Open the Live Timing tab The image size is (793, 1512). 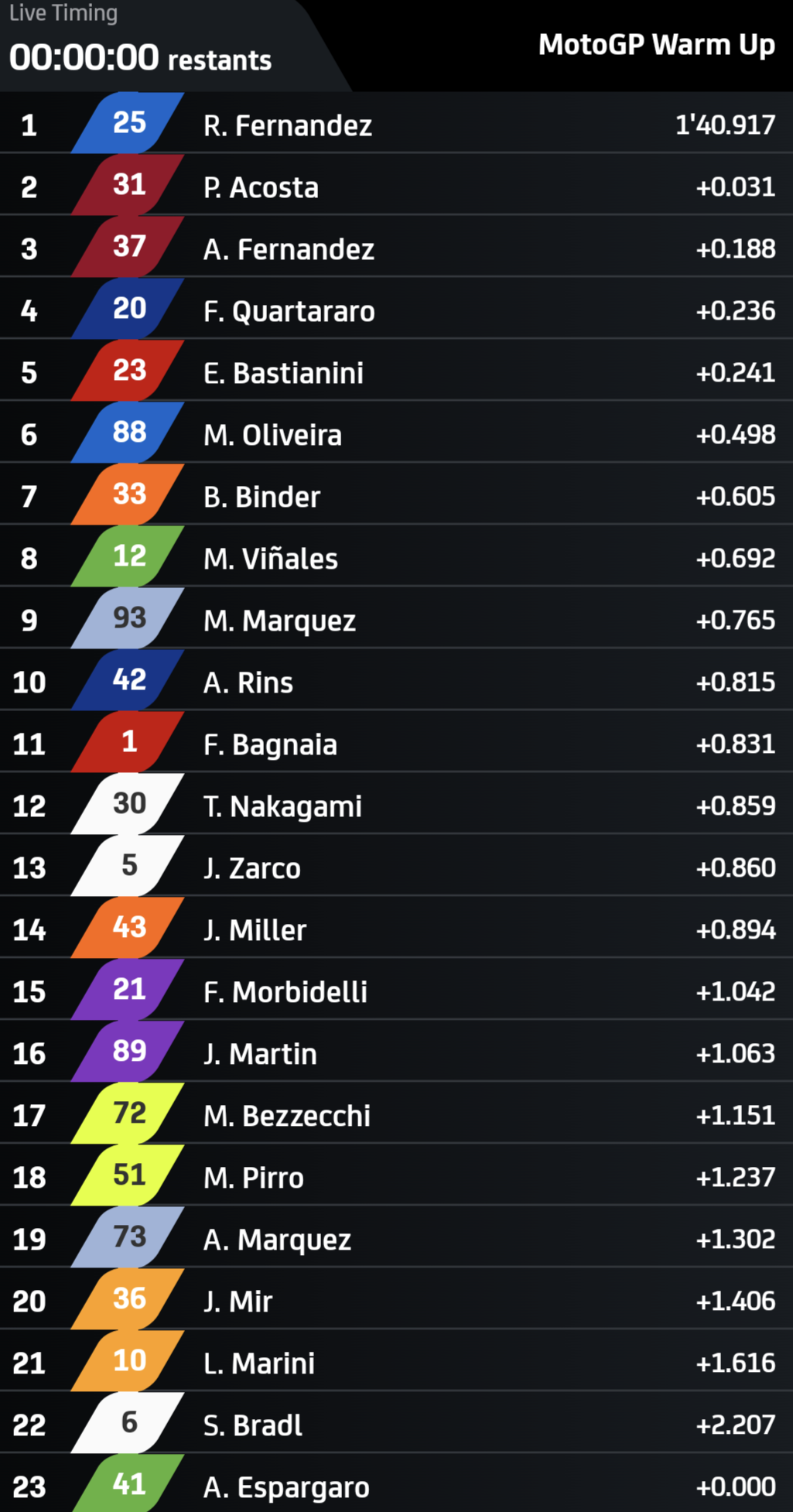pos(63,13)
